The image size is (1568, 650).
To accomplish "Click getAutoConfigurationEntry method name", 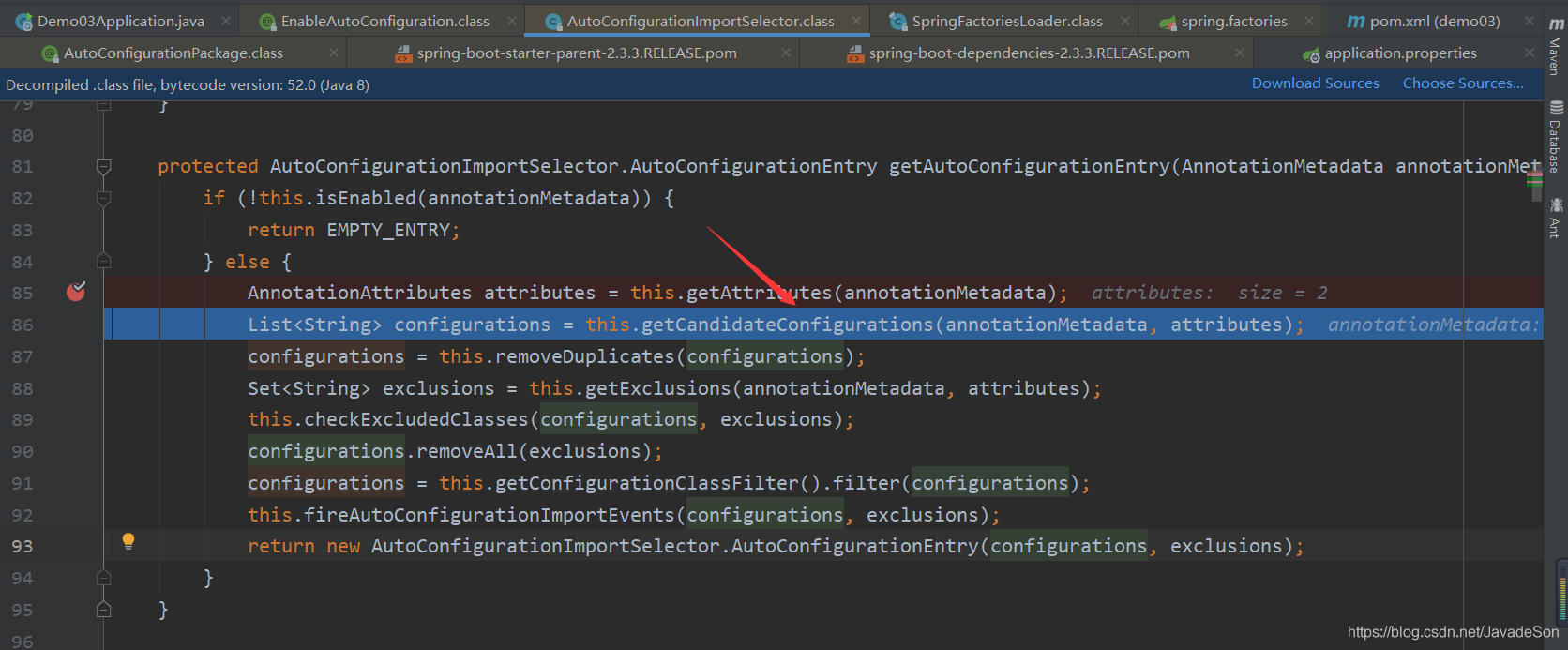I will [x=1030, y=166].
